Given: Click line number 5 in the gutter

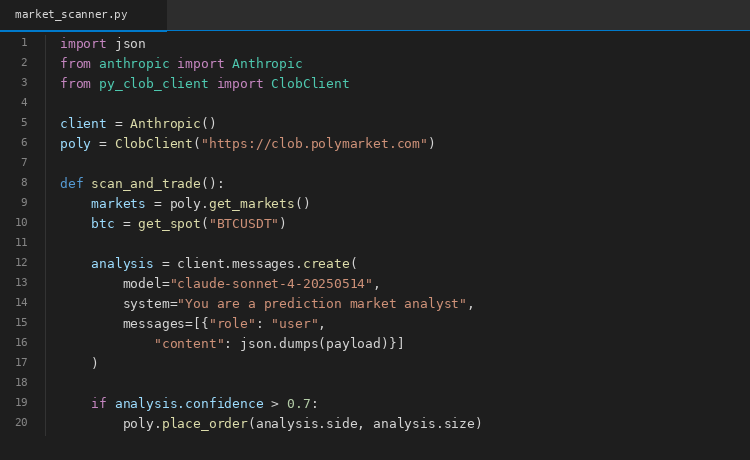Looking at the screenshot, I should coord(24,122).
